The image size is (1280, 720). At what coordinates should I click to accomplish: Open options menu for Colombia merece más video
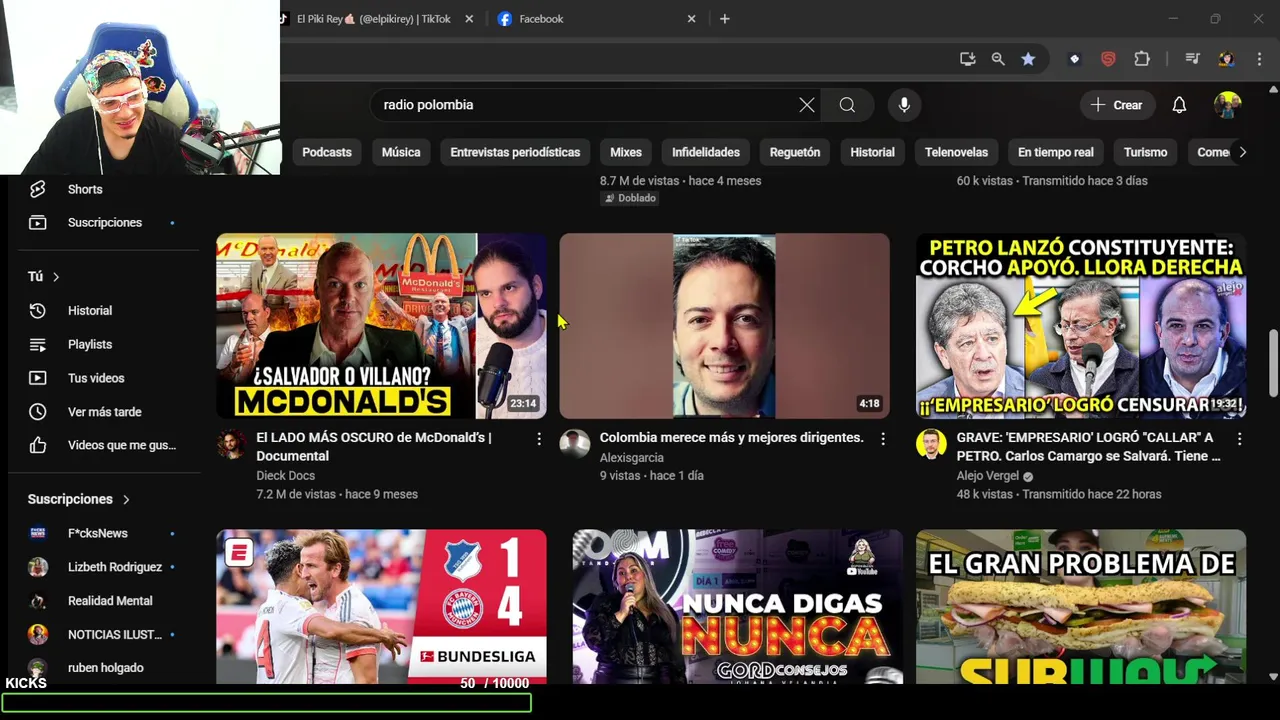[x=882, y=439]
